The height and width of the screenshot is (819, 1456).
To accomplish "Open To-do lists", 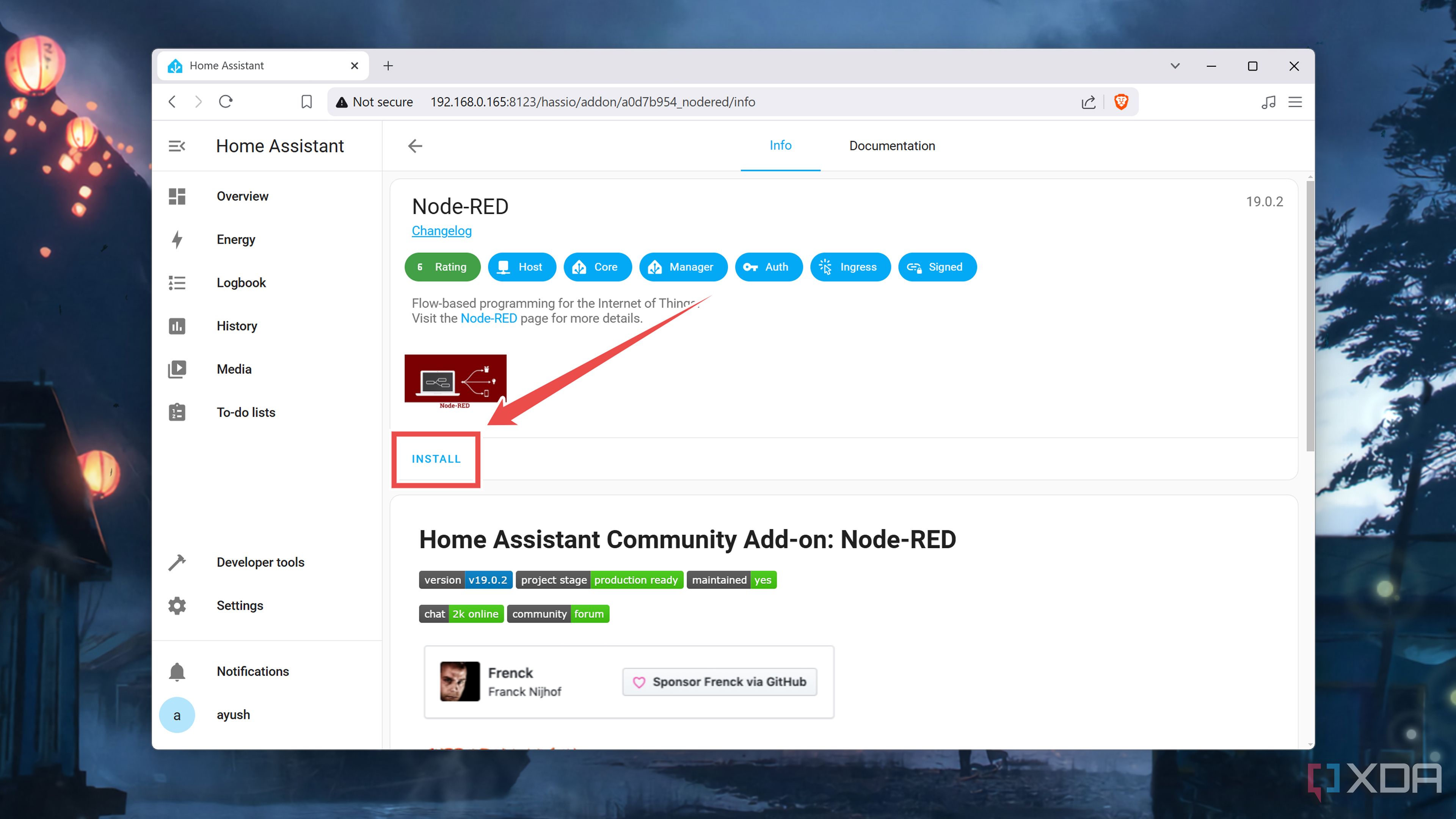I will click(x=245, y=412).
